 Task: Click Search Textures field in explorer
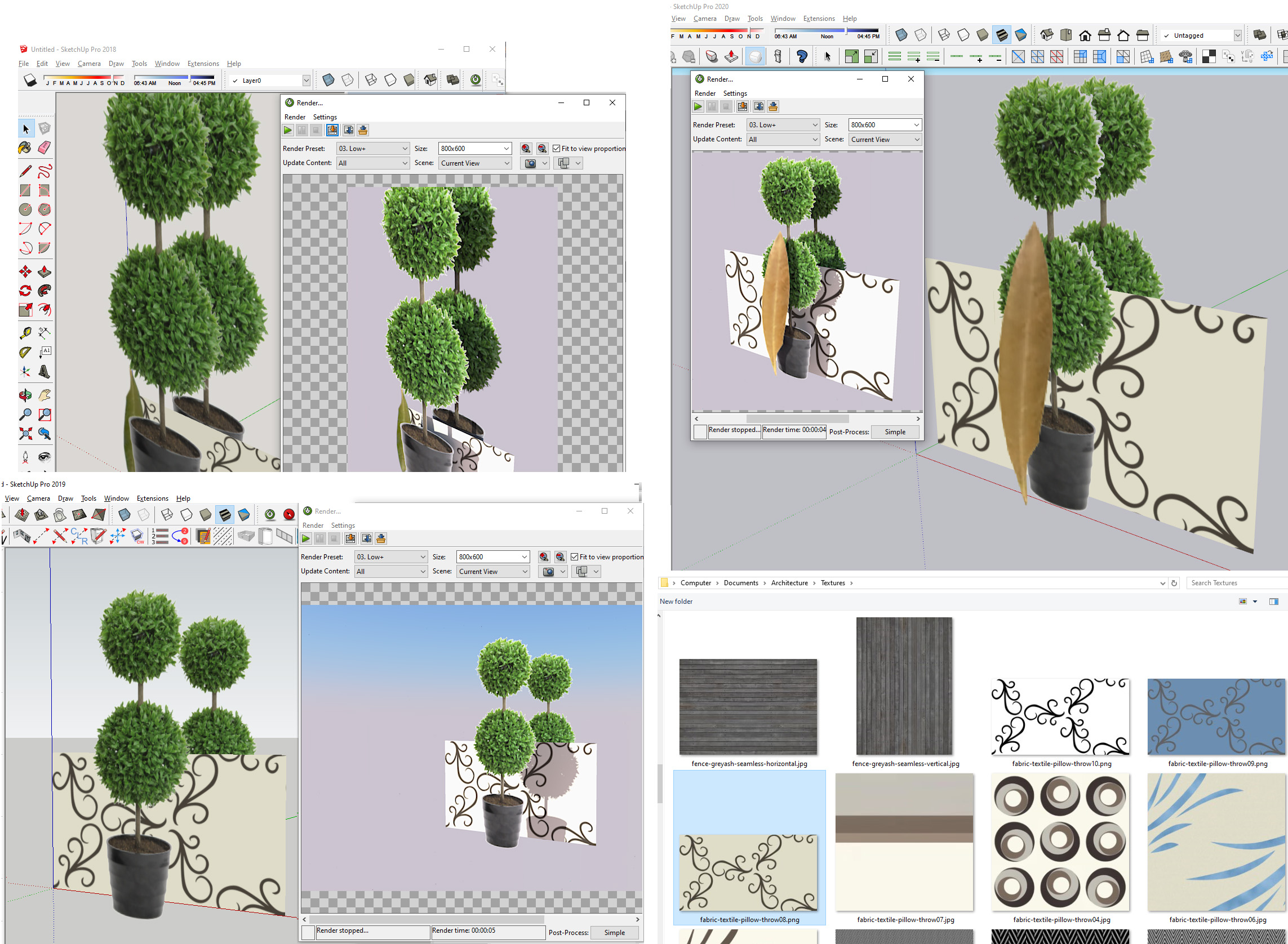click(x=1237, y=584)
